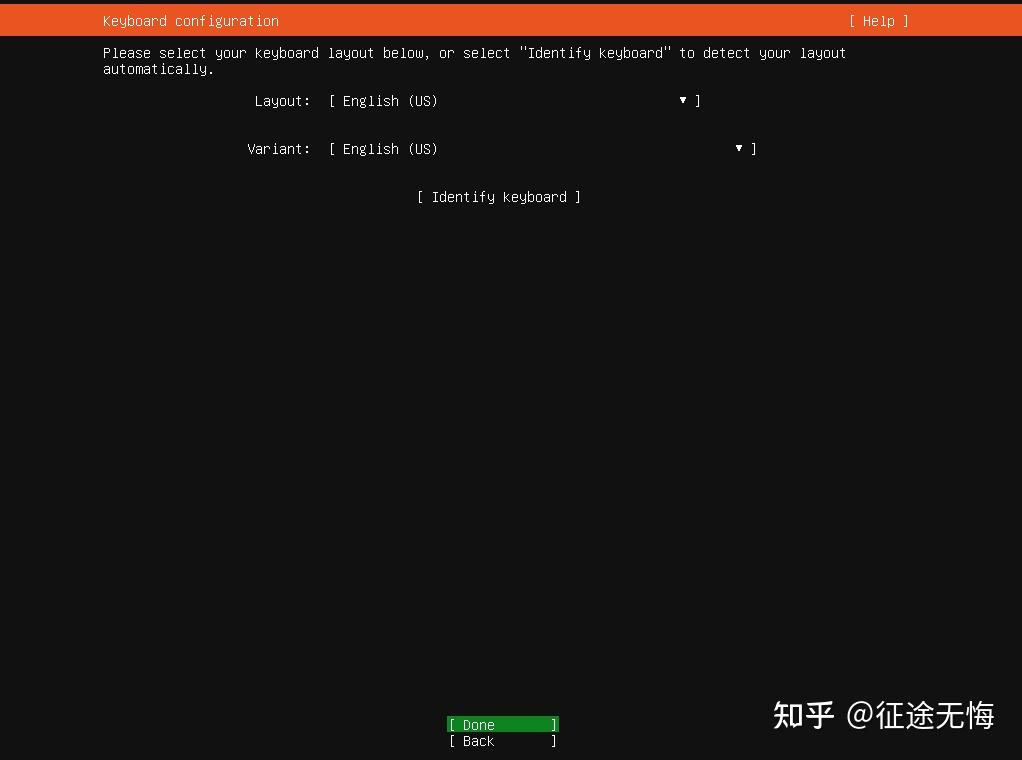Click the Variant dropdown closing bracket
The image size is (1022, 760).
753,148
